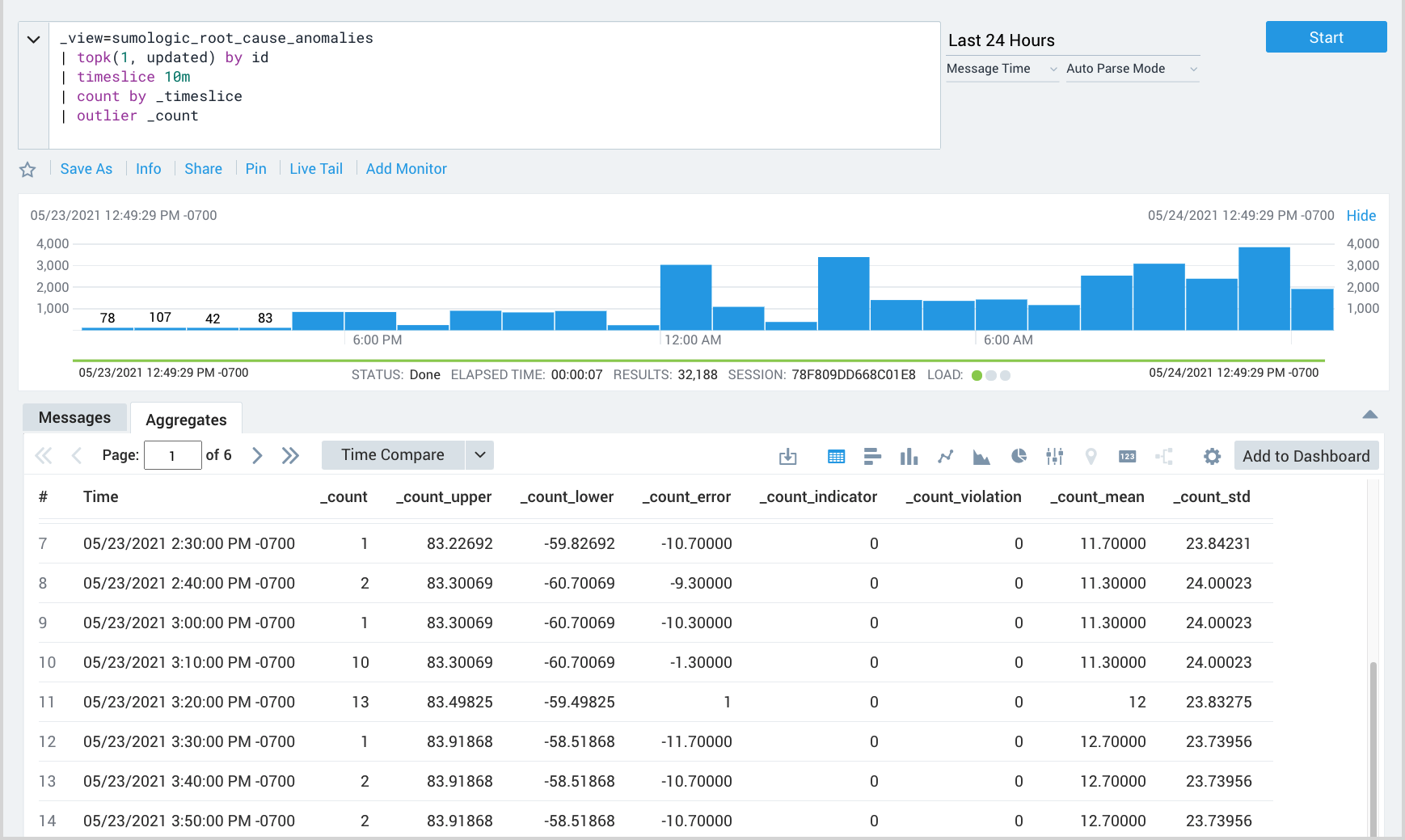Sort by _count_upper column header
This screenshot has height=840, width=1405.
[444, 496]
